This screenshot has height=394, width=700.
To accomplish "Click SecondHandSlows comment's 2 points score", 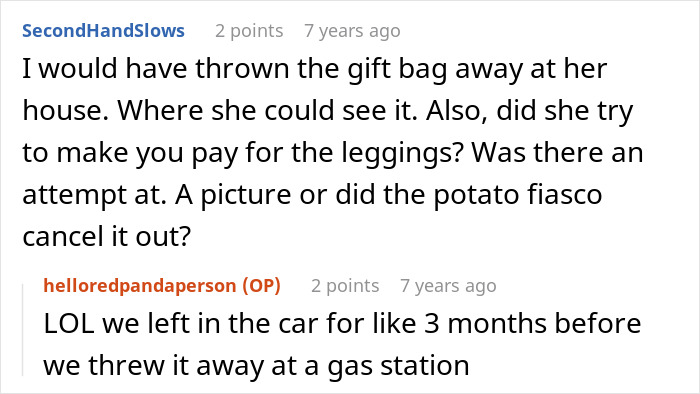I will (x=249, y=31).
